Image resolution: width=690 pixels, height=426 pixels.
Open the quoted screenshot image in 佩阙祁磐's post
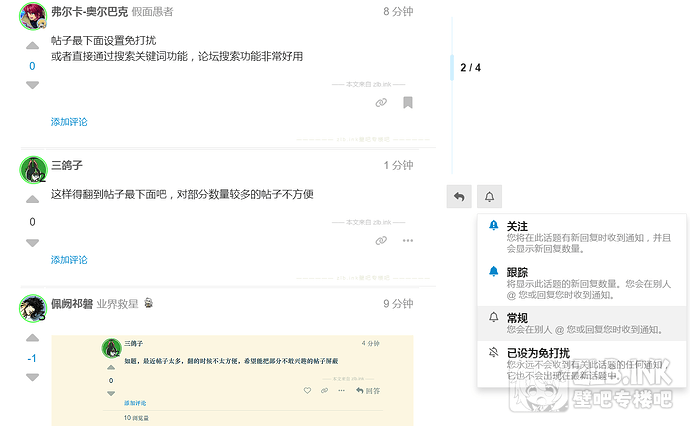232,380
